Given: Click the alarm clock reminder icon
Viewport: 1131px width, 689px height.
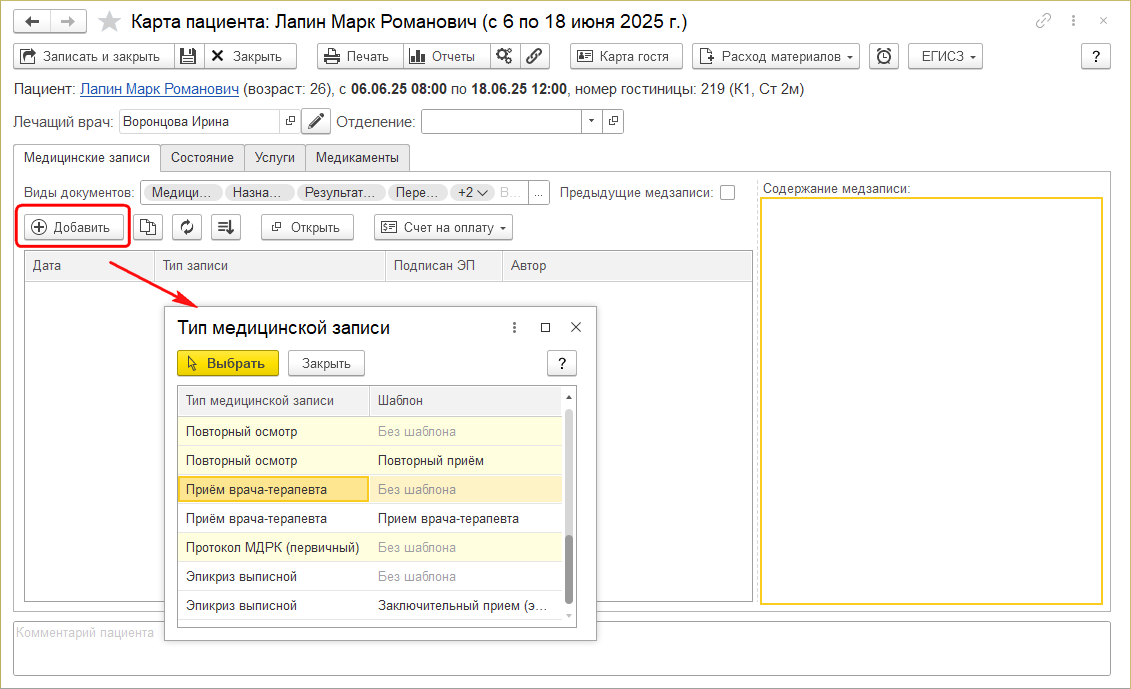Looking at the screenshot, I should (884, 57).
